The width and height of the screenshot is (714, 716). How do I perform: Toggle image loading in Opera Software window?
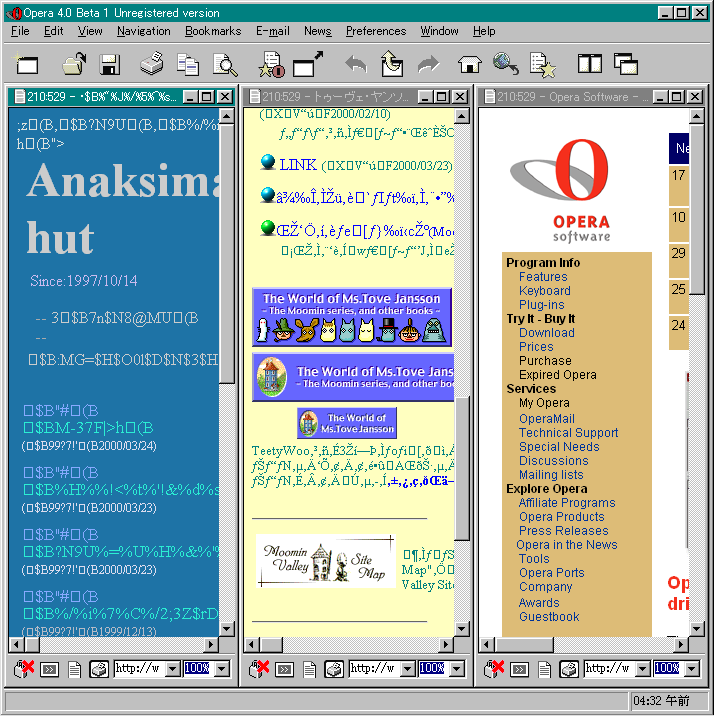pos(494,669)
